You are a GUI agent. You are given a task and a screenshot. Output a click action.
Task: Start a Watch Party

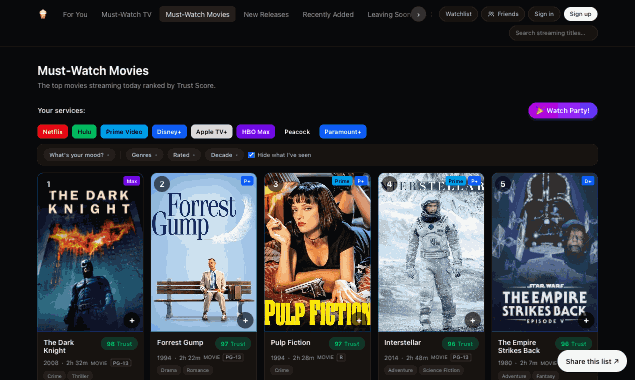point(563,111)
